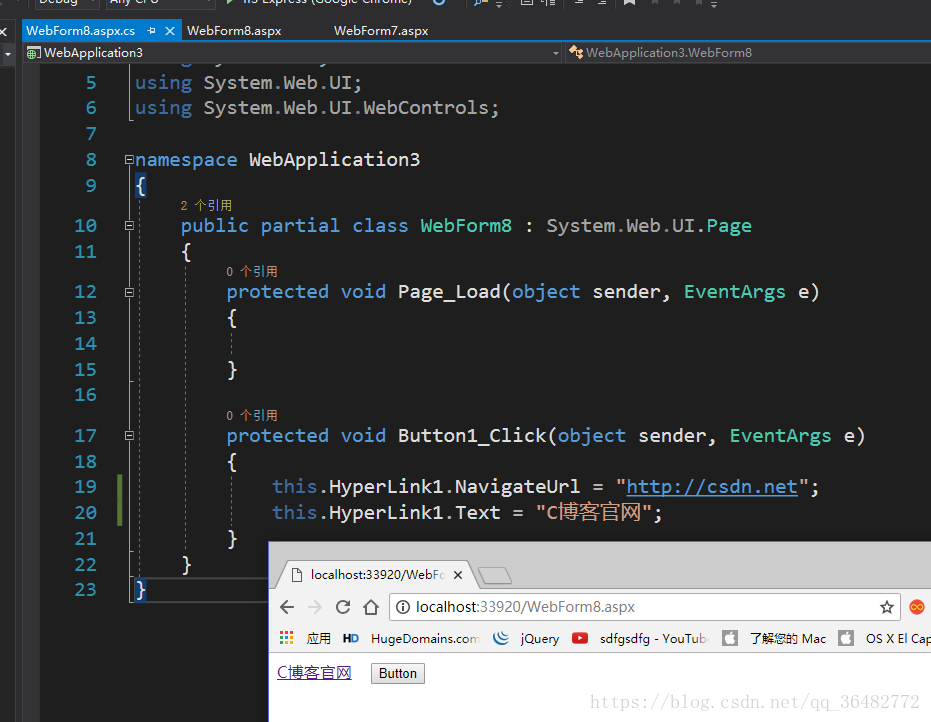The height and width of the screenshot is (722, 931).
Task: Click System.Web.UI.WebControls on line 6
Action: (x=346, y=108)
